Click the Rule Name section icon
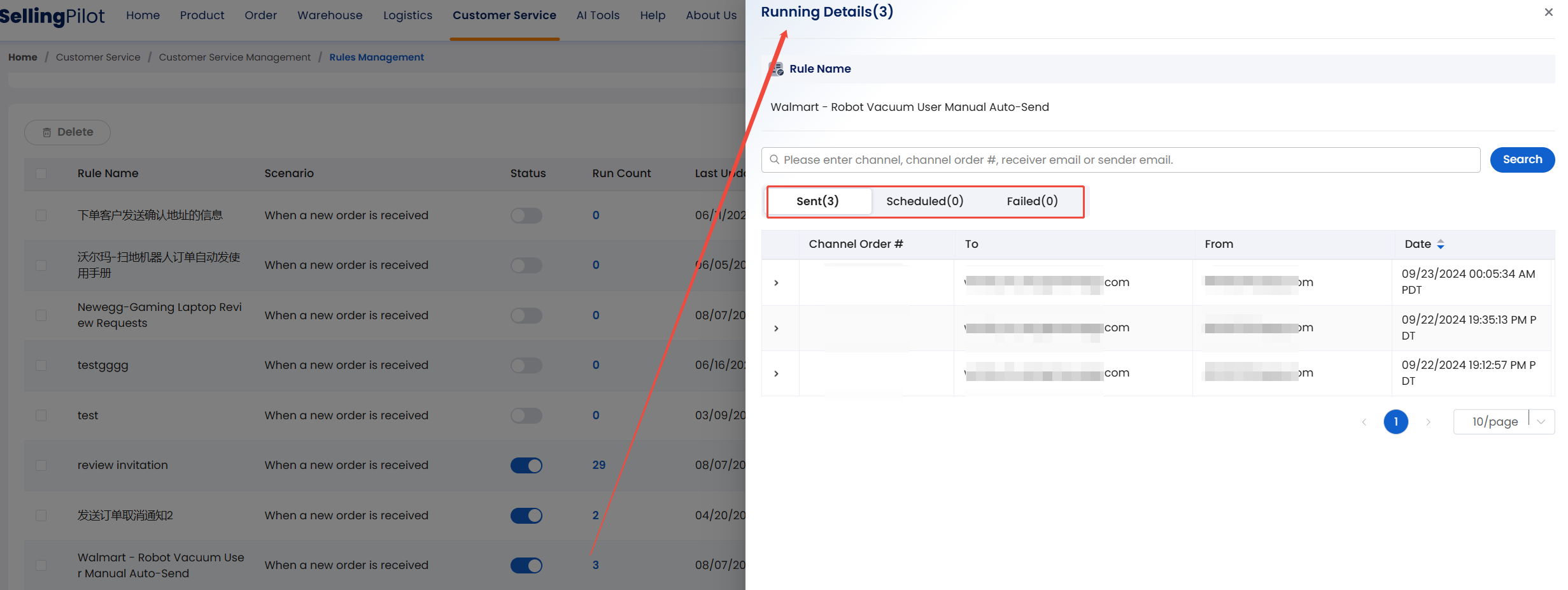 click(x=777, y=69)
